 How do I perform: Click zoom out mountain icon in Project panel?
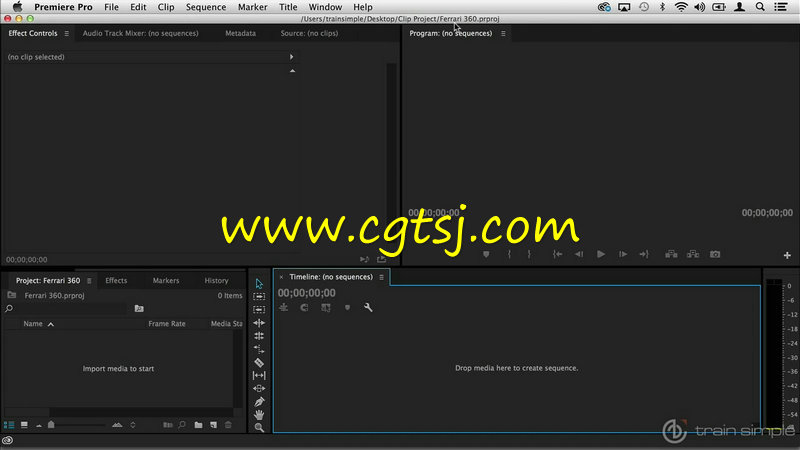click(x=39, y=425)
